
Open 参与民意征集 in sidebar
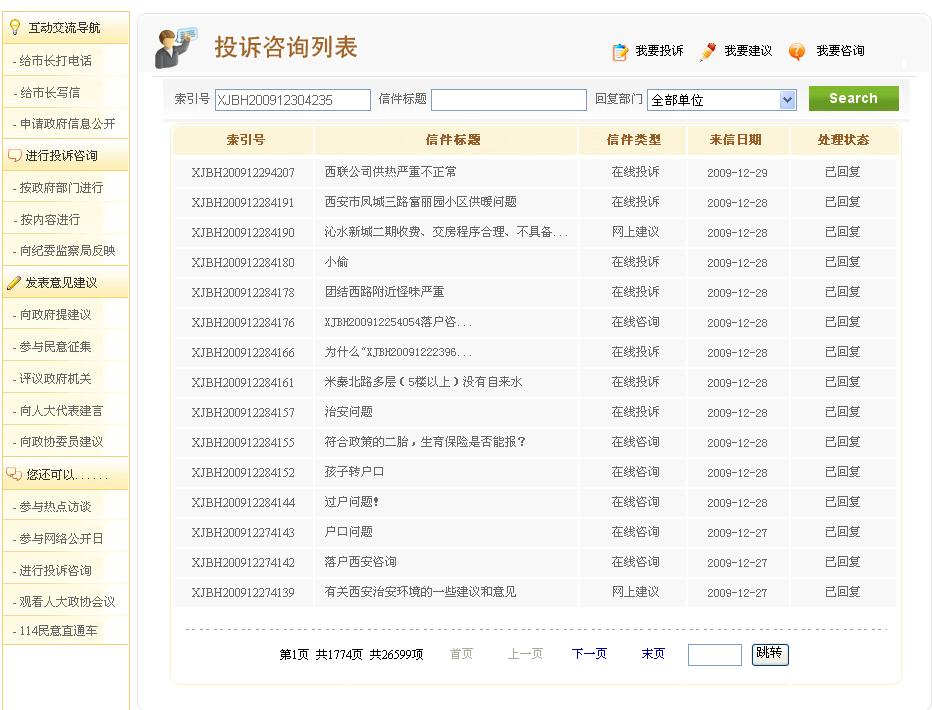point(55,347)
